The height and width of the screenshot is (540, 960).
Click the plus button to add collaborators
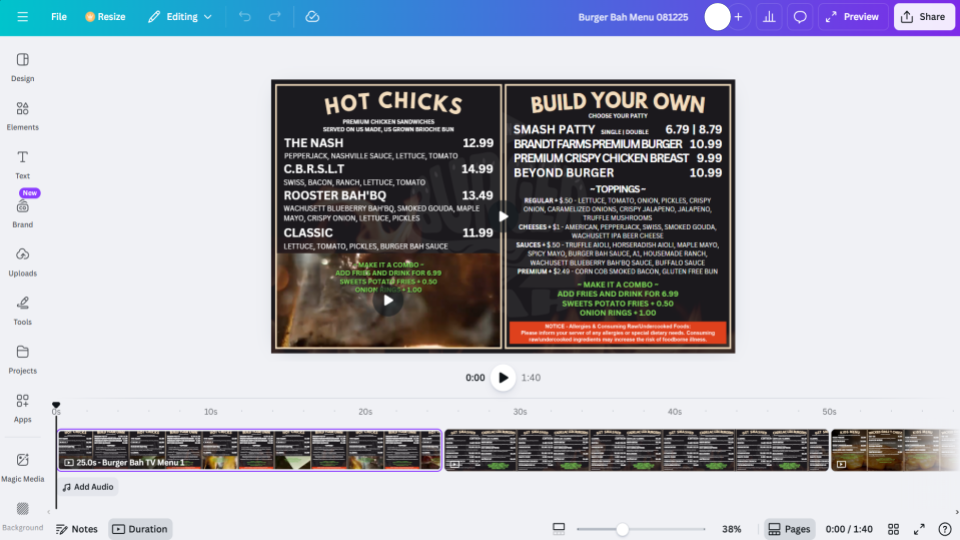click(x=738, y=17)
